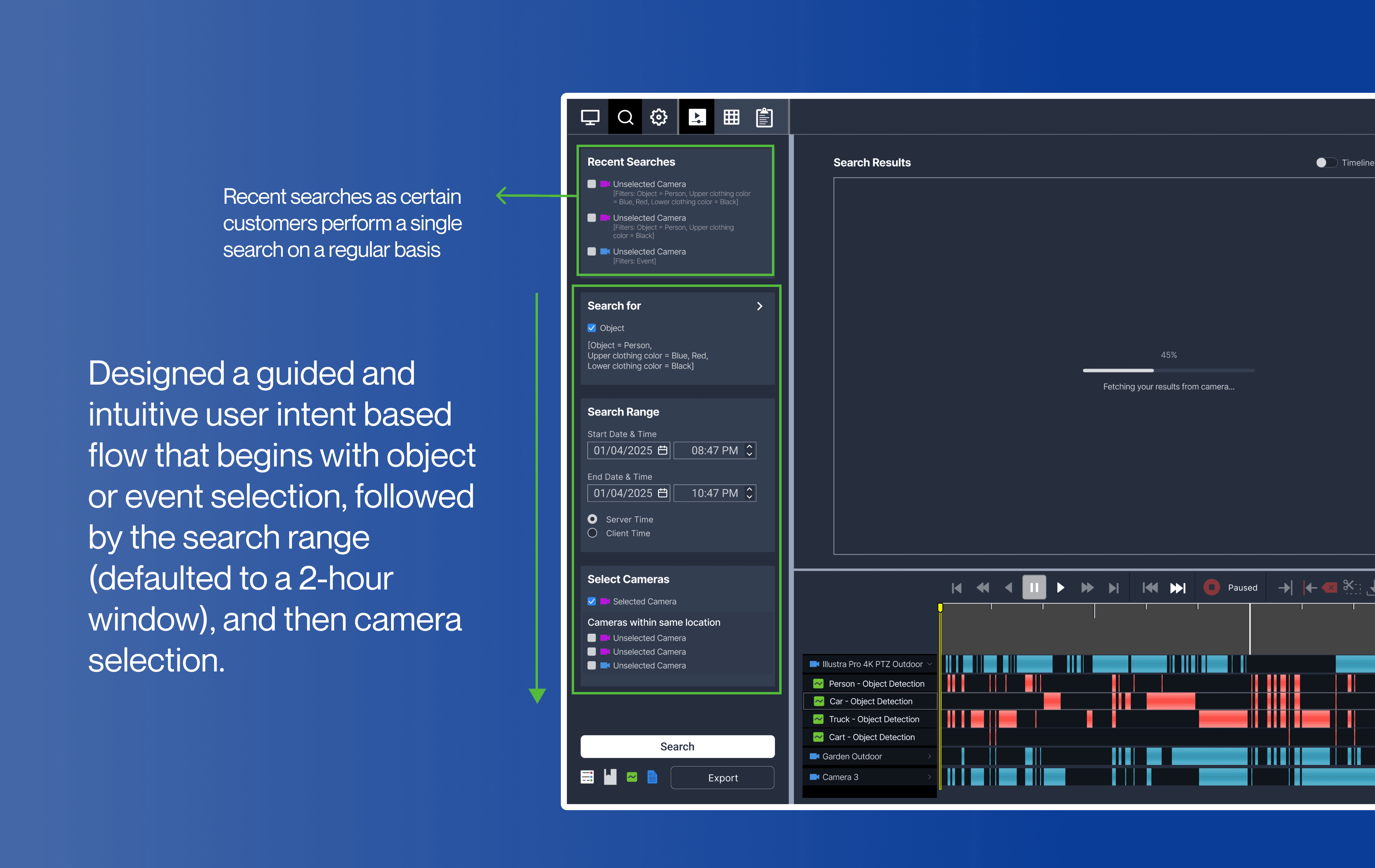Click the Search button
This screenshot has width=1375, height=868.
(677, 747)
